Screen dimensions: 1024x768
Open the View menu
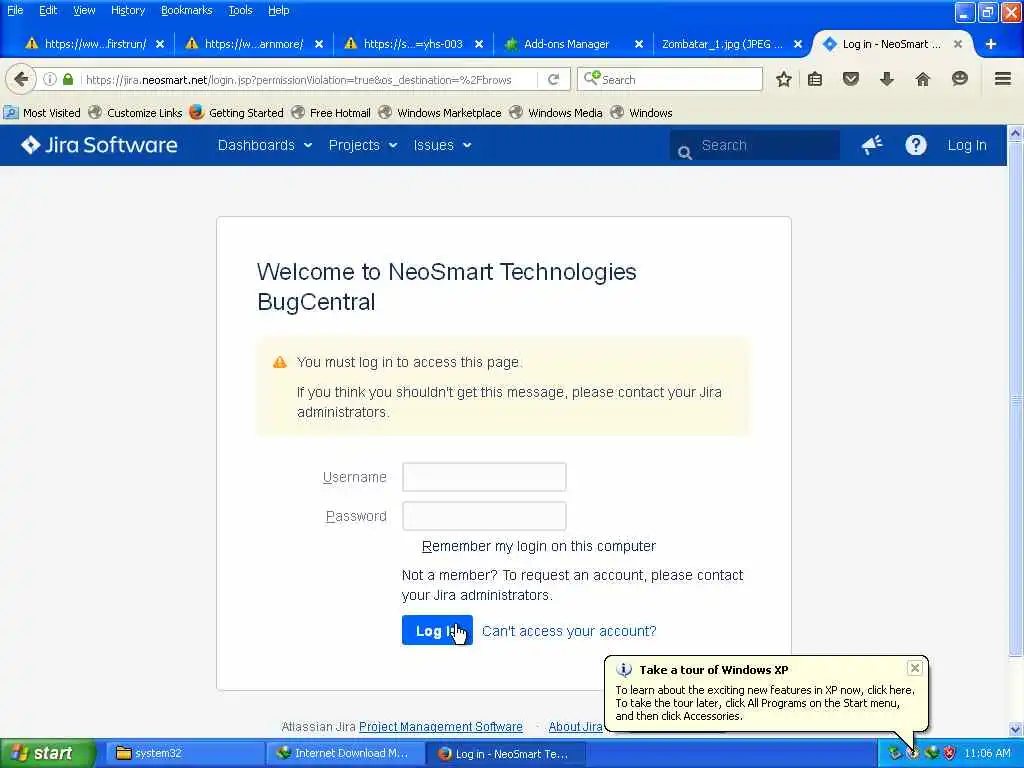84,10
